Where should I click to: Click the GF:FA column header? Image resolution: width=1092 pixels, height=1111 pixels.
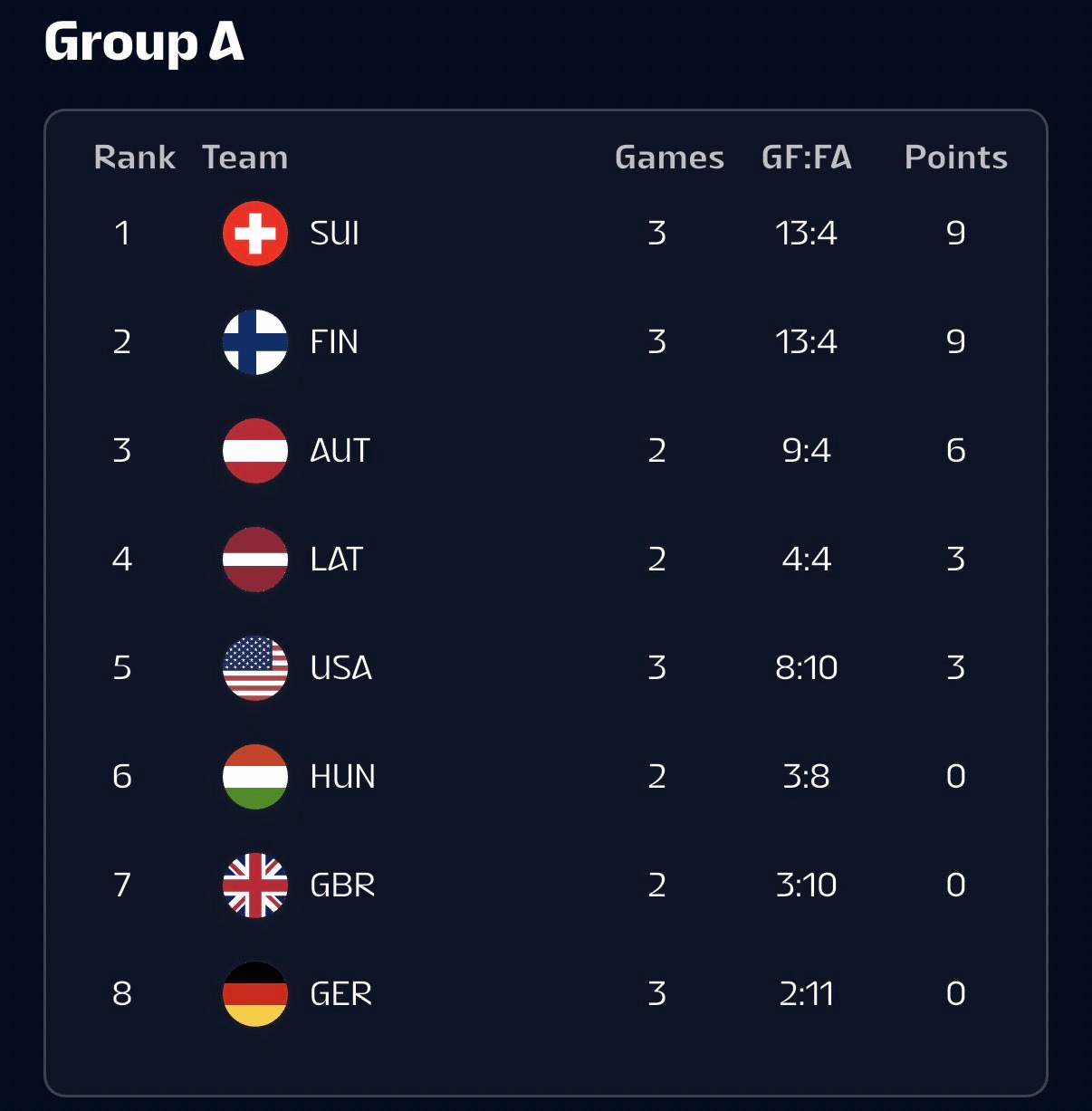807,158
